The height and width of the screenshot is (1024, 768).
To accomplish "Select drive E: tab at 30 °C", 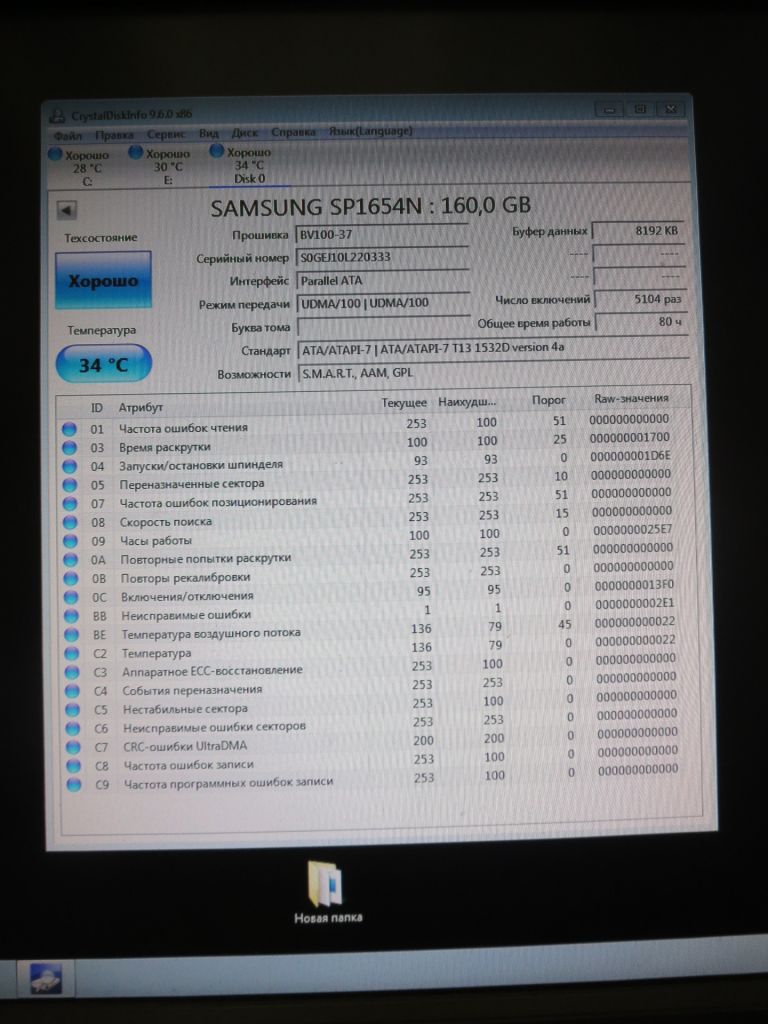I will pyautogui.click(x=161, y=167).
